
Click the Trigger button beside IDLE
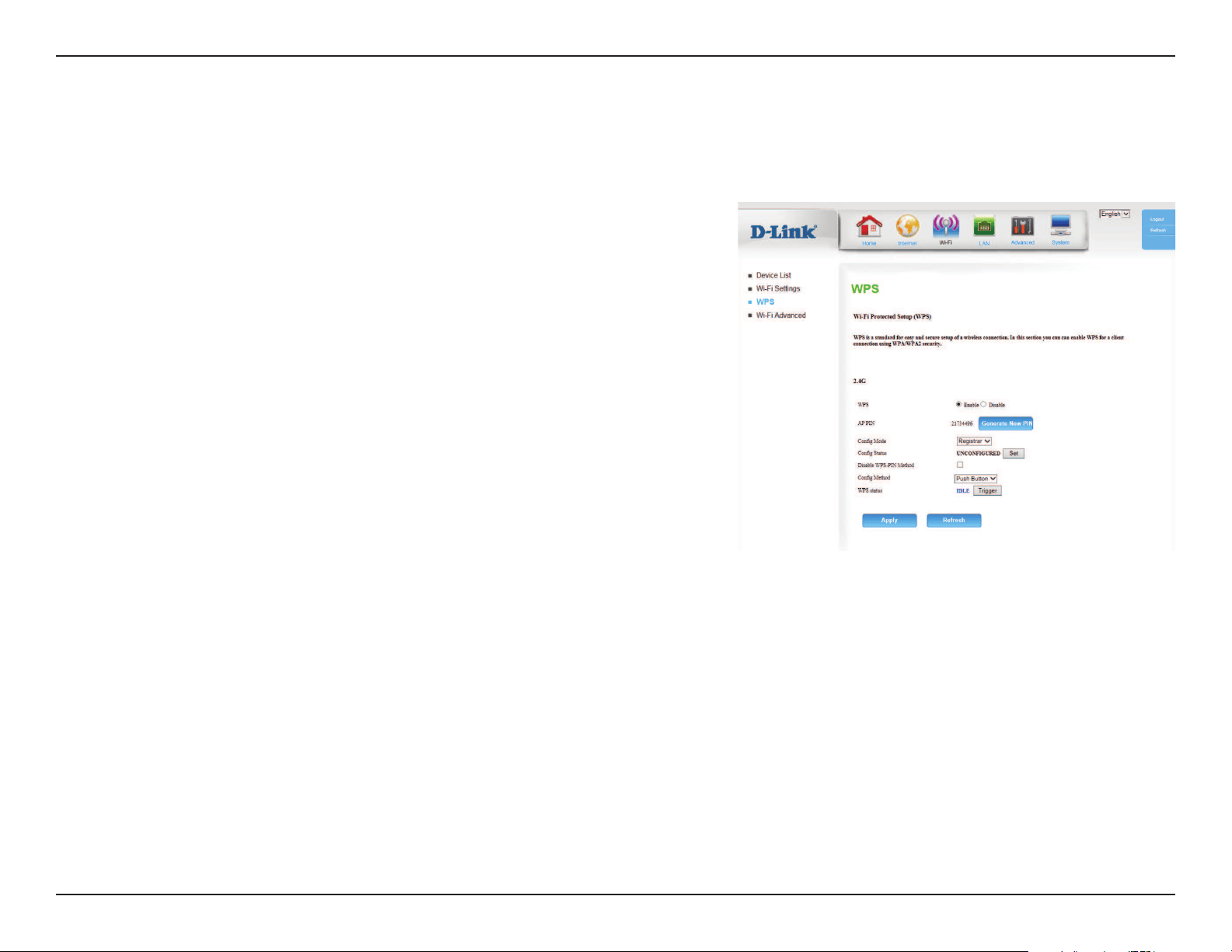[x=987, y=491]
